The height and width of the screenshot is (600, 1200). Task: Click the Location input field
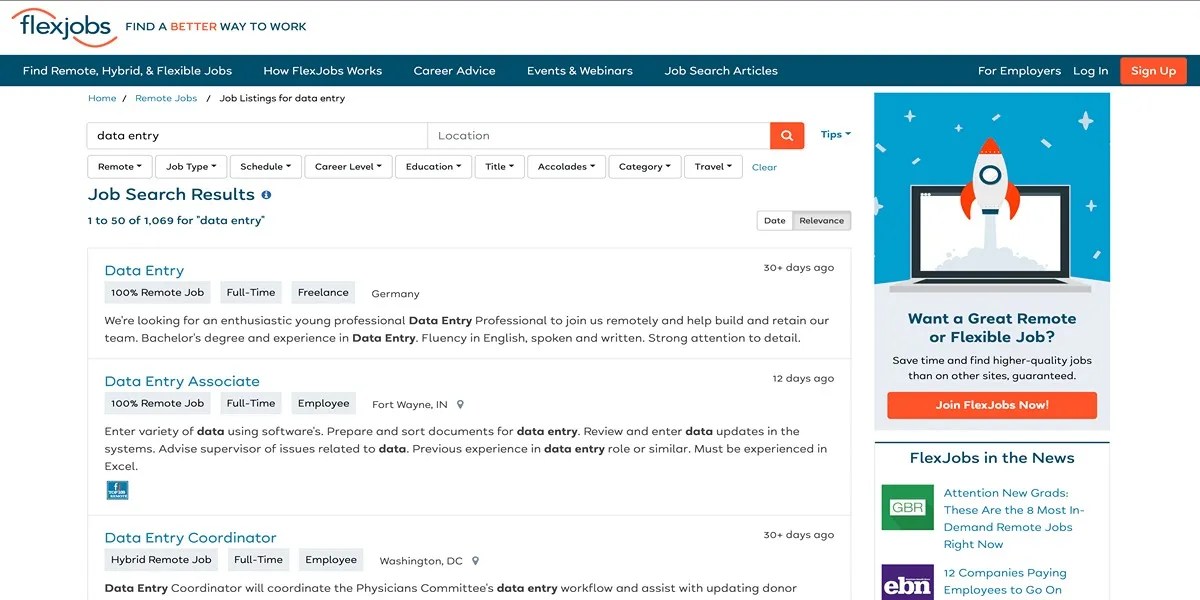(600, 135)
